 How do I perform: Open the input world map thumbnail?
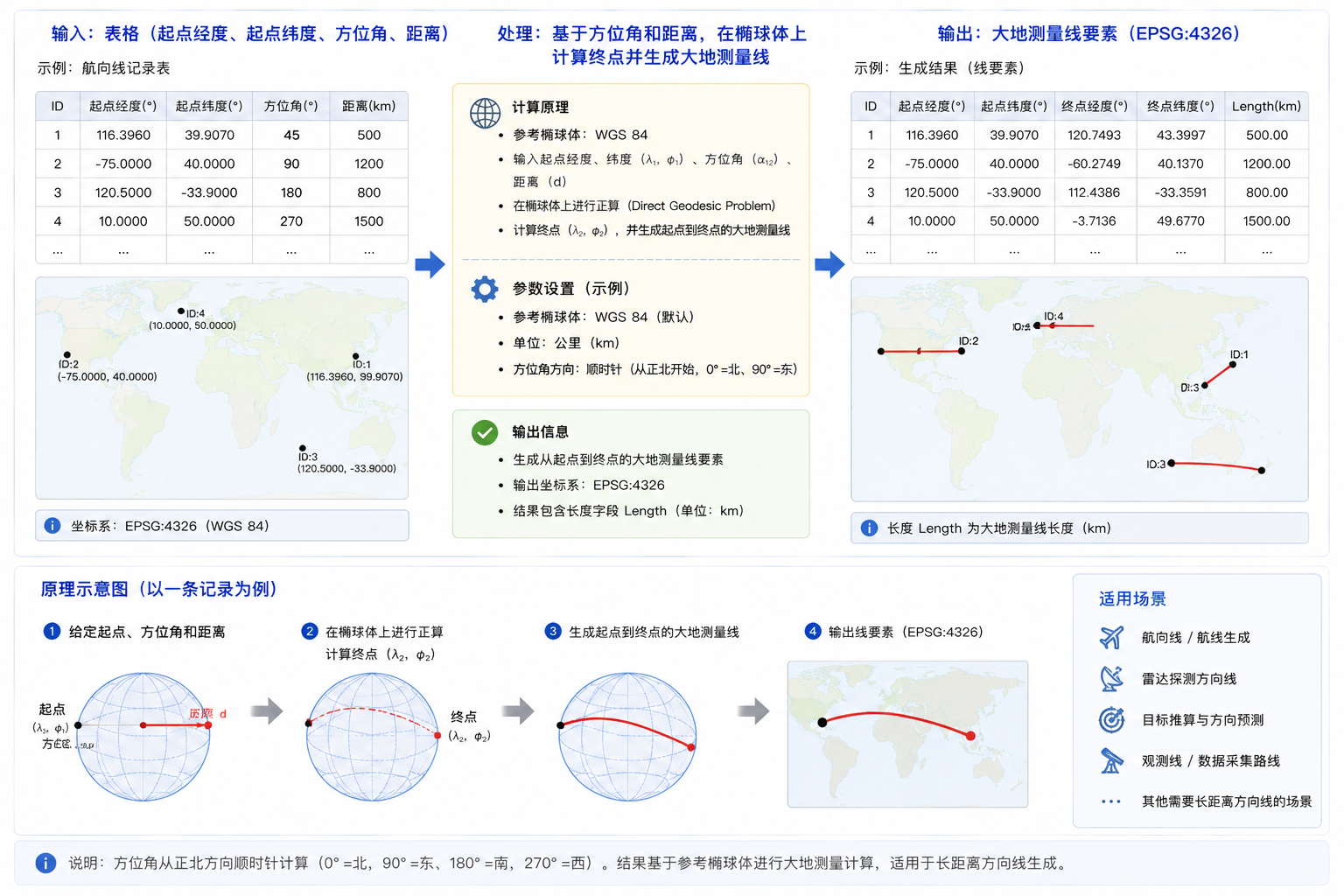pyautogui.click(x=221, y=388)
